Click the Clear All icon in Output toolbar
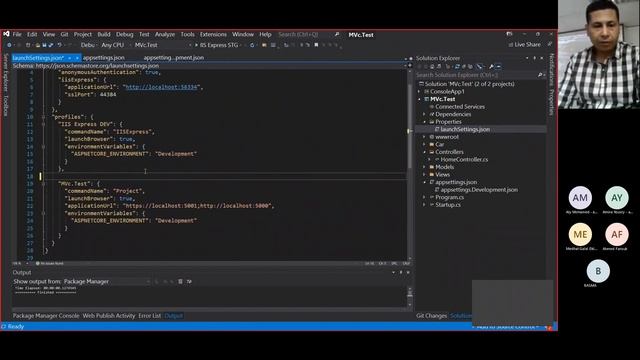The width and height of the screenshot is (640, 360). [180, 281]
